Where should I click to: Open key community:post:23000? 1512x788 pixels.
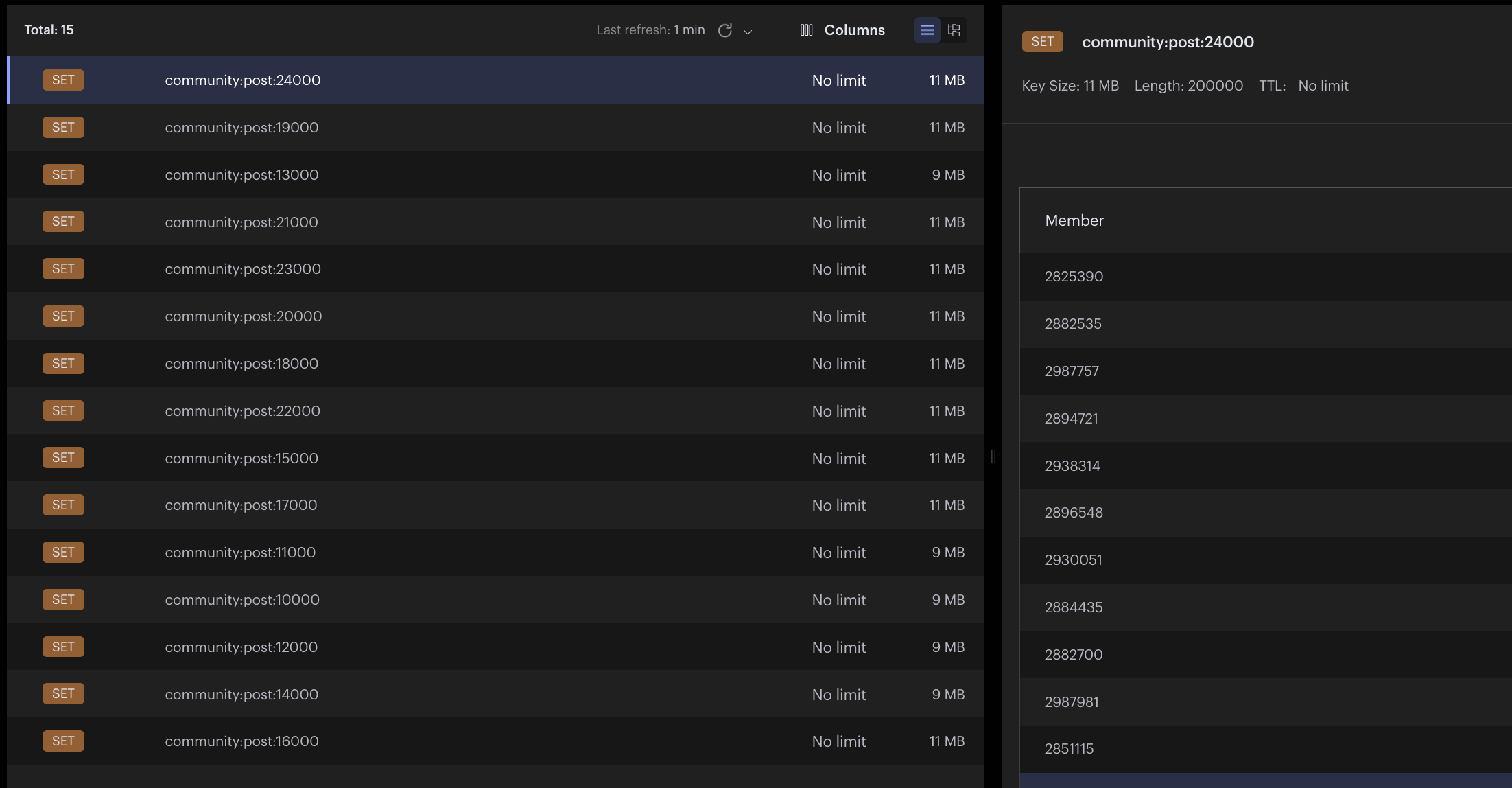[x=243, y=269]
